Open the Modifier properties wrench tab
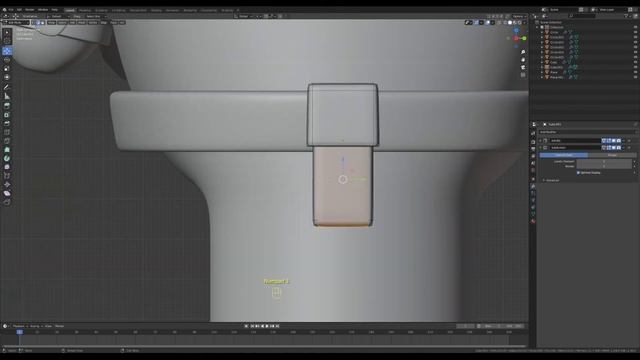640x360 pixels. (533, 186)
